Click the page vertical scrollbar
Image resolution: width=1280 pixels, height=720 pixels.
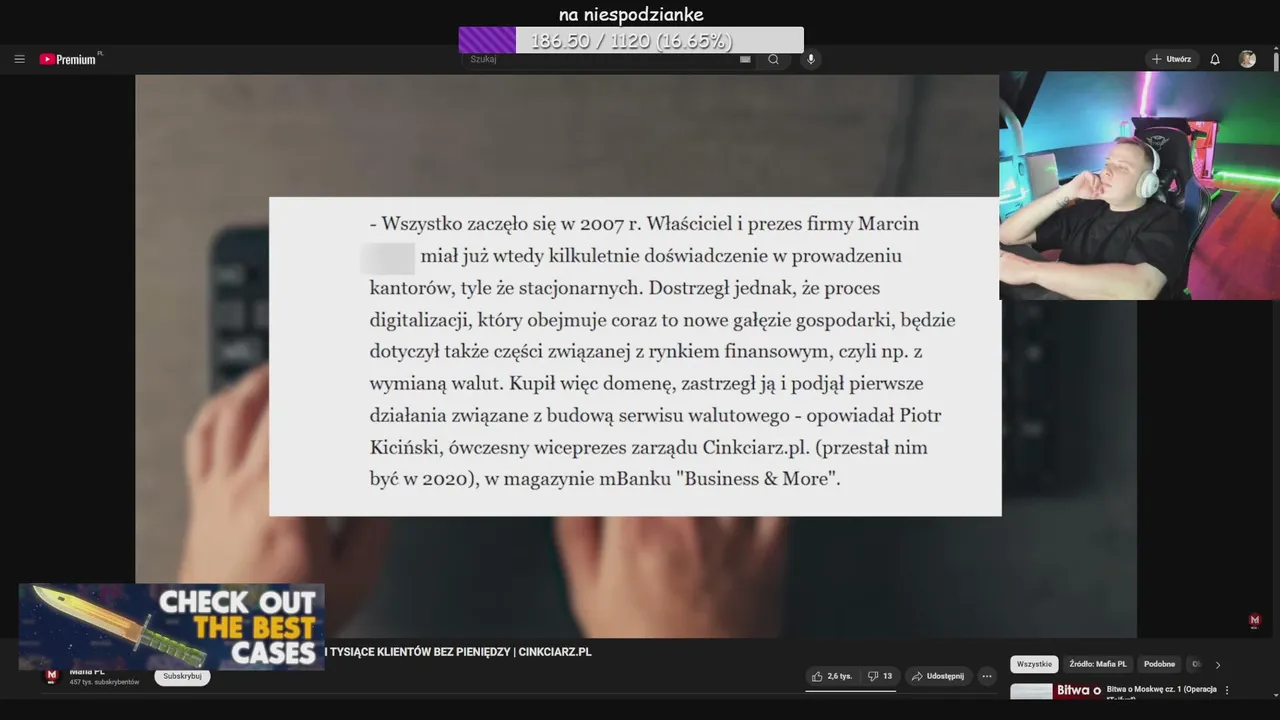(x=1275, y=60)
